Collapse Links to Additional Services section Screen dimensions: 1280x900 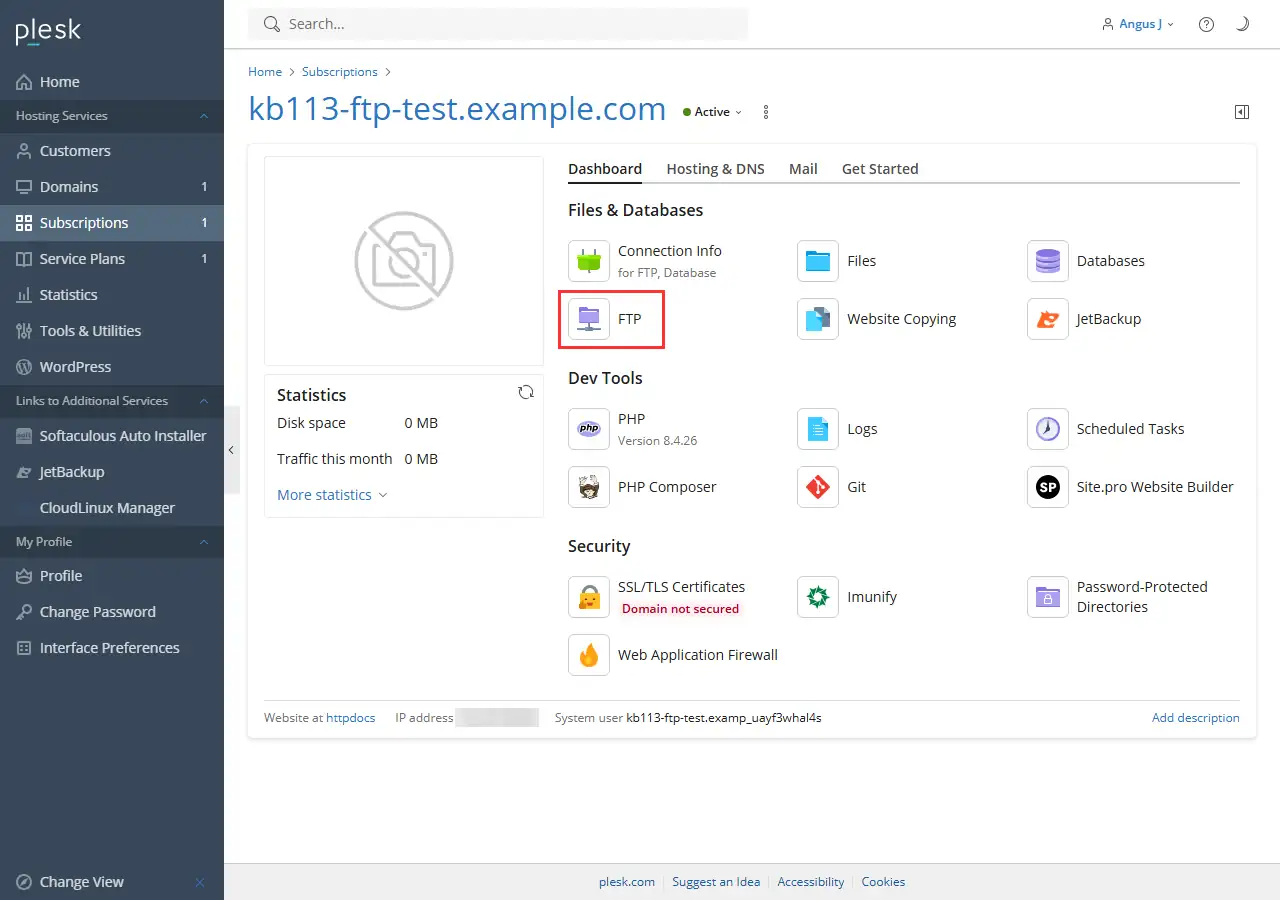tap(204, 401)
